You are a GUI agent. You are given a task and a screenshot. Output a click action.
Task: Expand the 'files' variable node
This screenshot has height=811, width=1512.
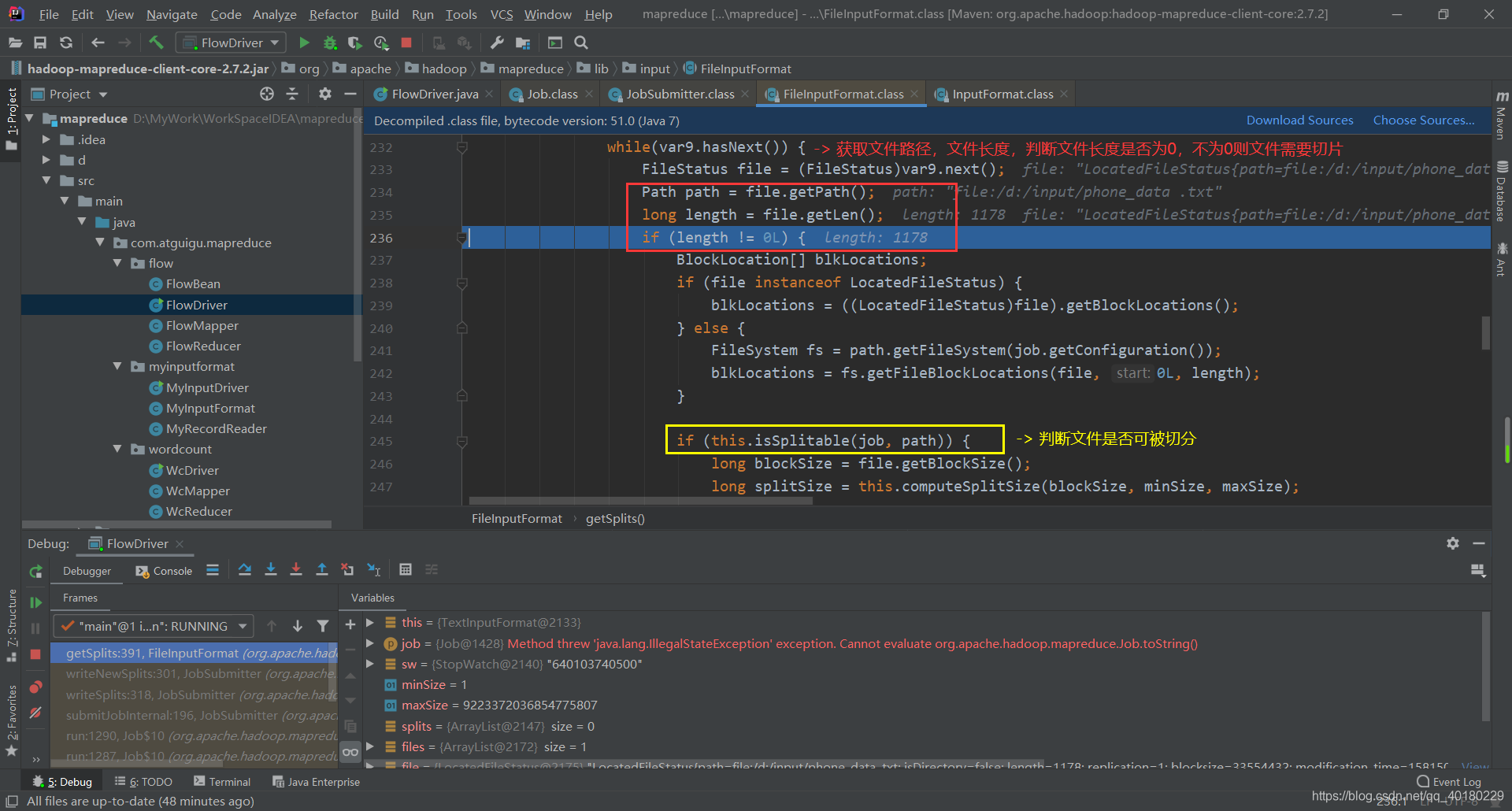point(369,746)
